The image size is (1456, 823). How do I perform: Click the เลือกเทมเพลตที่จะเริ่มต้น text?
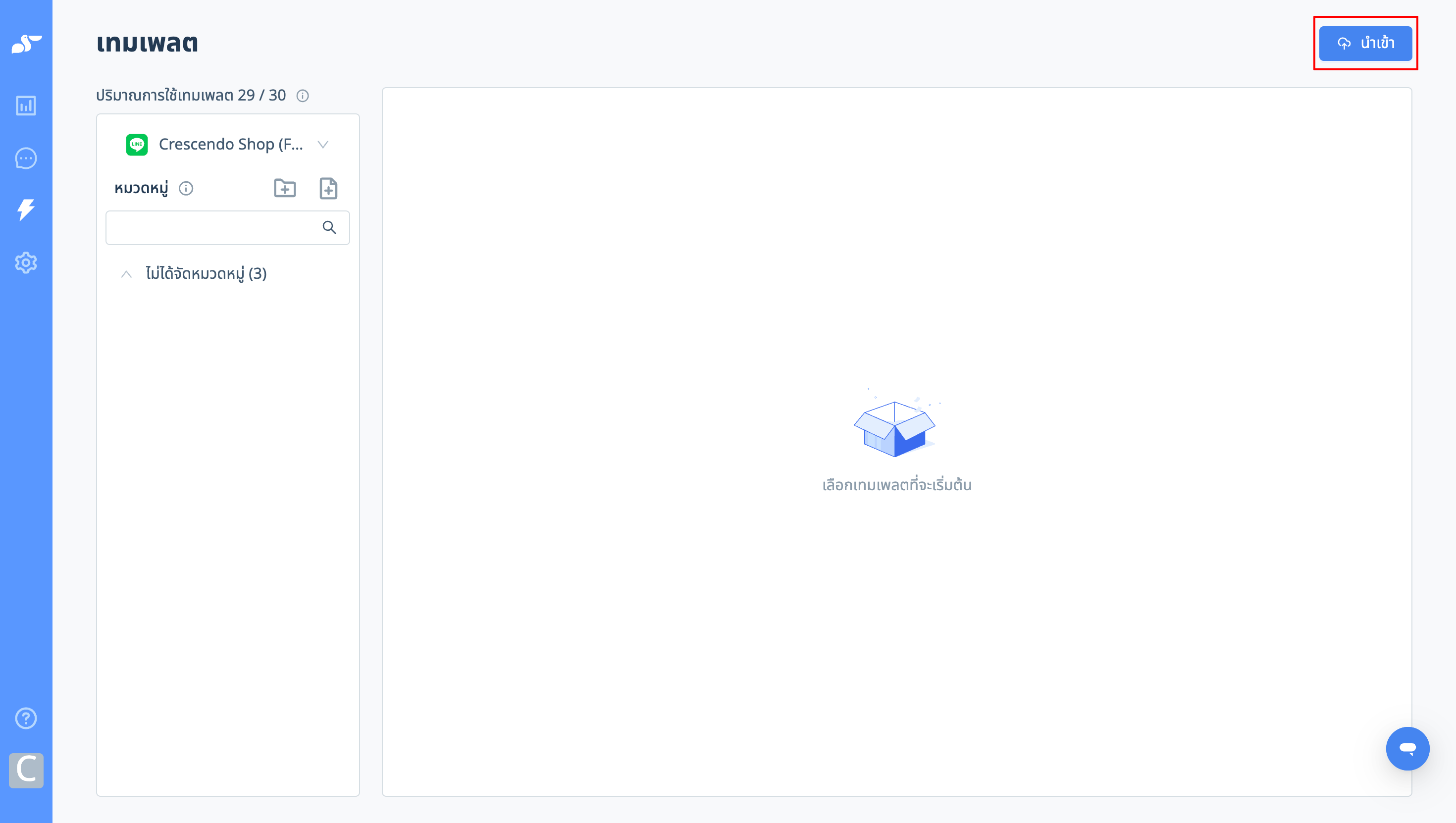click(x=897, y=485)
